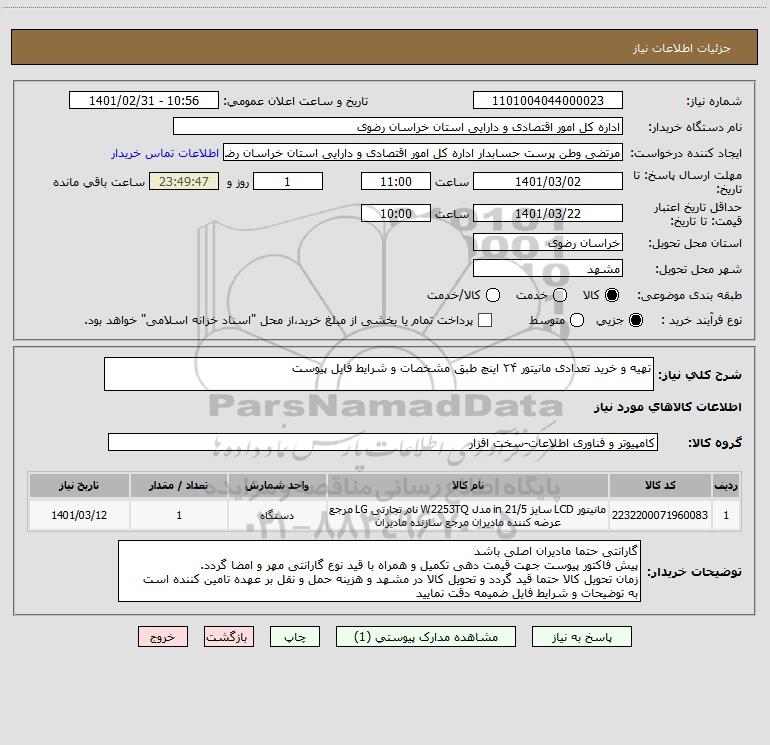Click the تاریخ نیاز column header
This screenshot has height=745, width=770.
[x=79, y=486]
